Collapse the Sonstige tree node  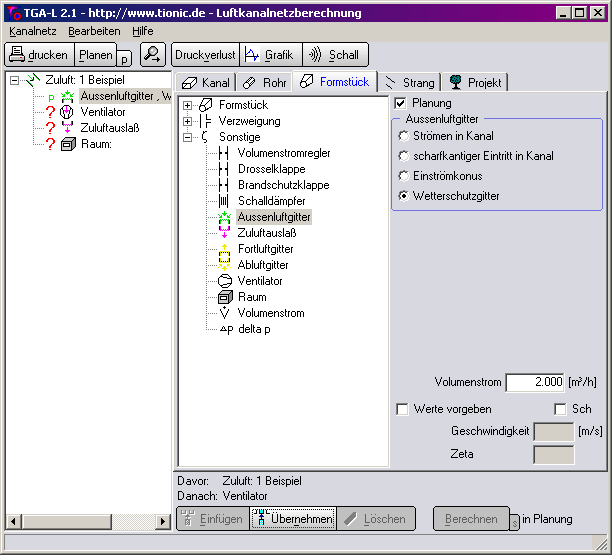[x=187, y=137]
